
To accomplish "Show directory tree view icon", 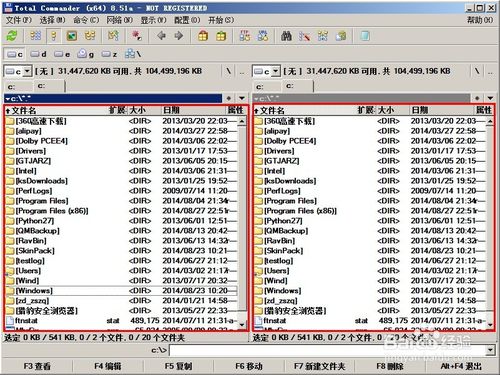I will [x=90, y=36].
